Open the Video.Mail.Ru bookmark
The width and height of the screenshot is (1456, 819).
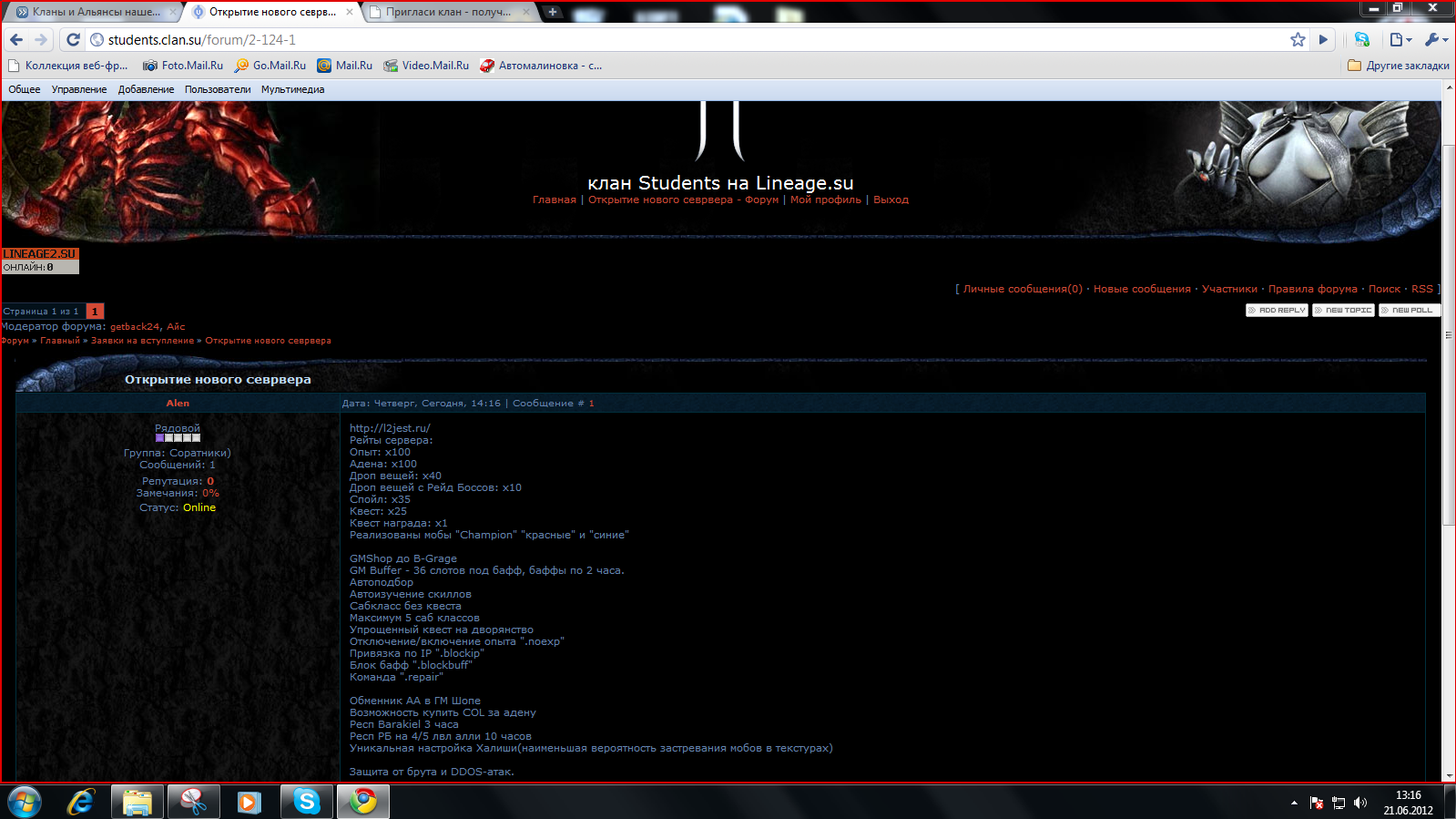(x=426, y=66)
